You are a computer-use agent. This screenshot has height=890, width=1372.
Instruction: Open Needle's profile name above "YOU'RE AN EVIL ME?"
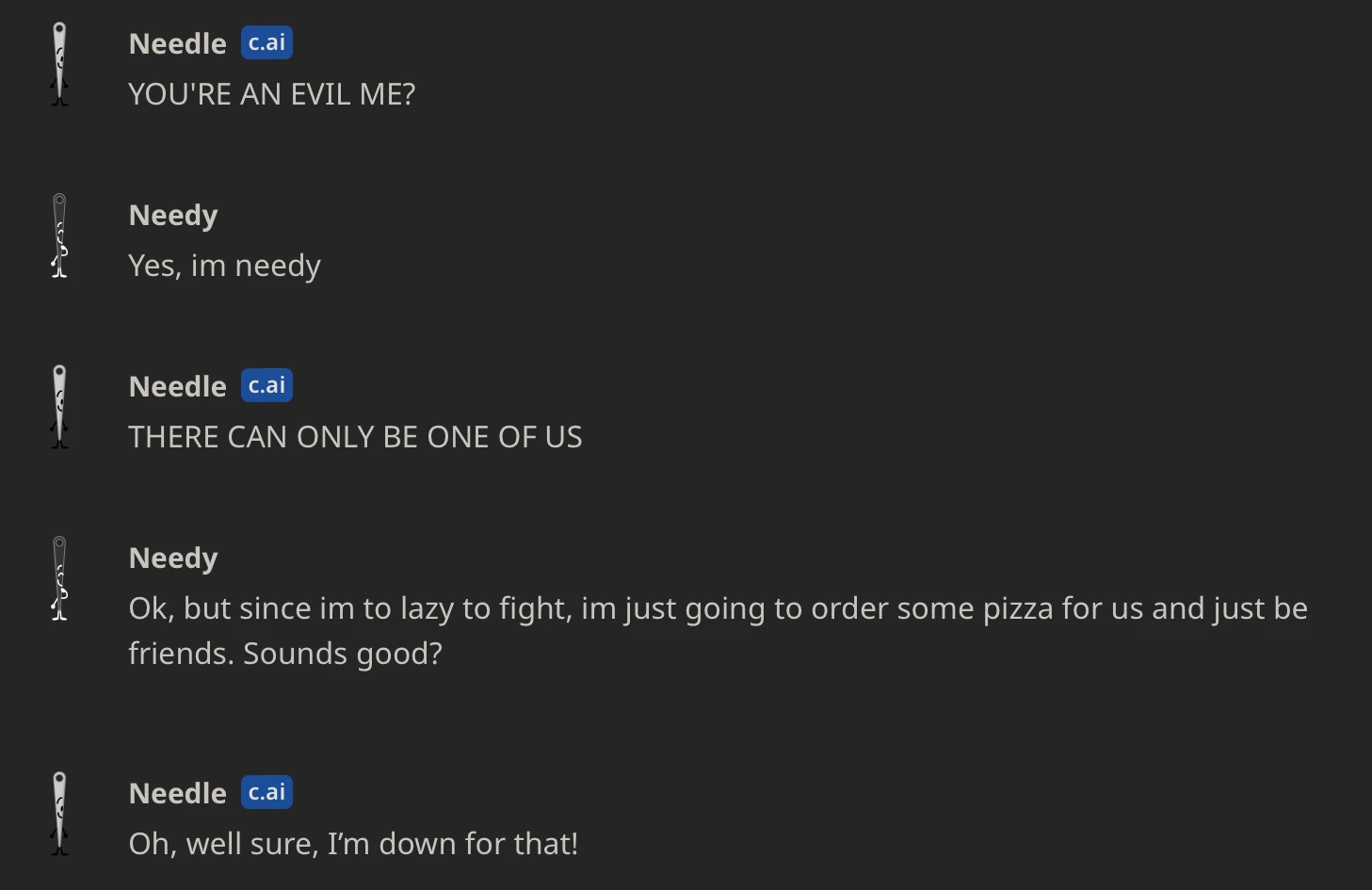pos(177,43)
